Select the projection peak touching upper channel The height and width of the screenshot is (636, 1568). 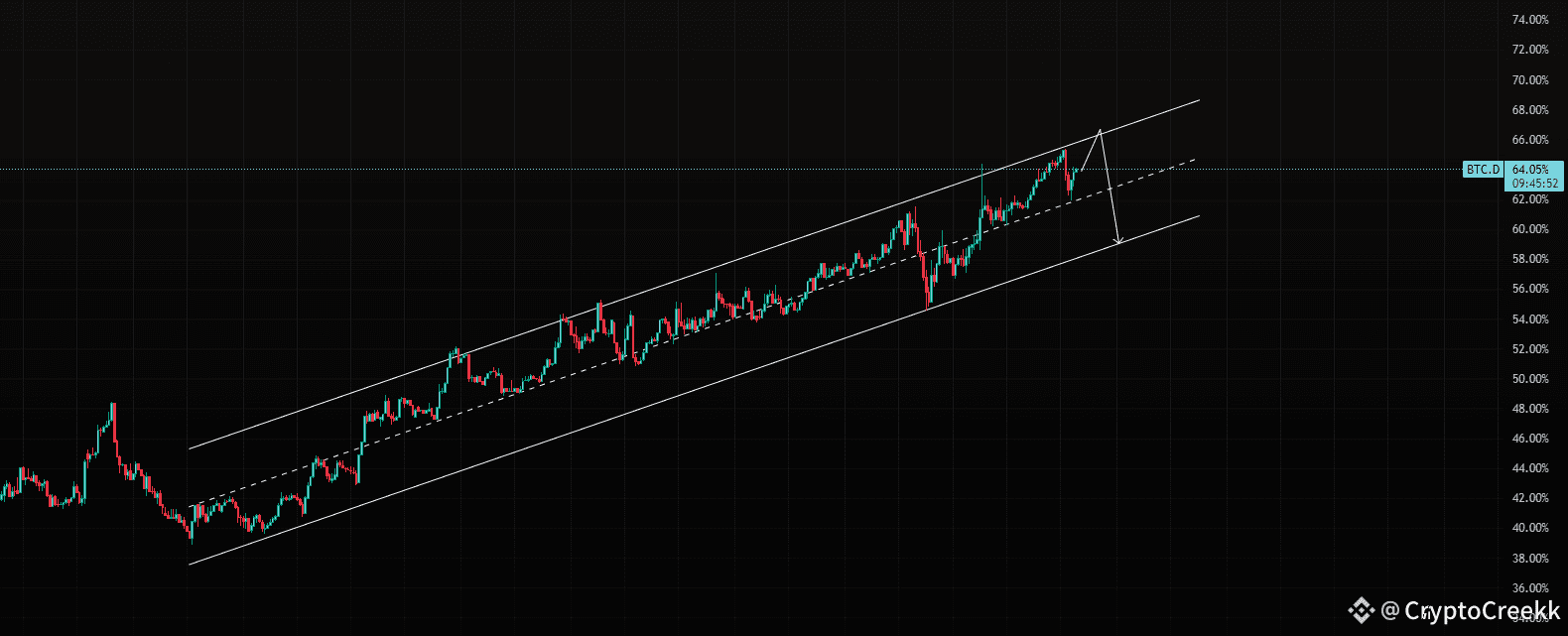(x=1100, y=131)
